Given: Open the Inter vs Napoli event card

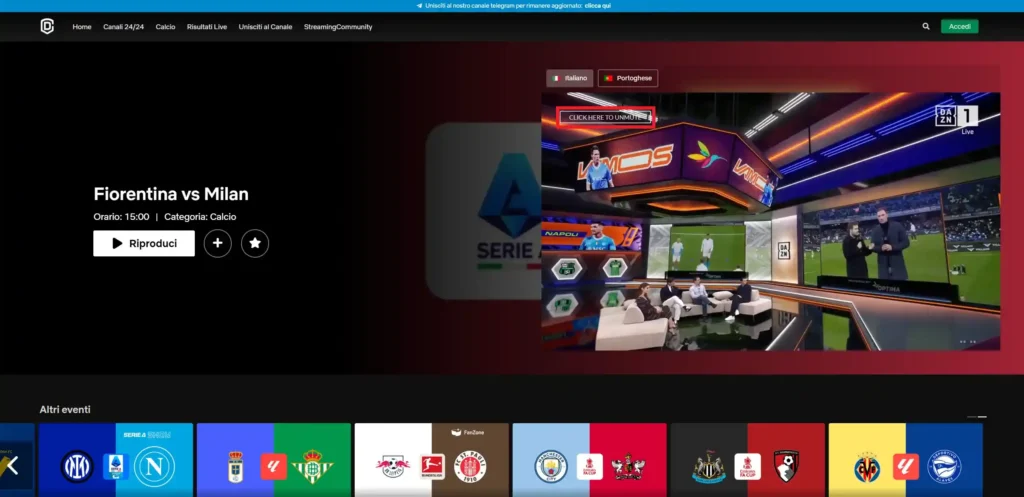Looking at the screenshot, I should (x=116, y=460).
